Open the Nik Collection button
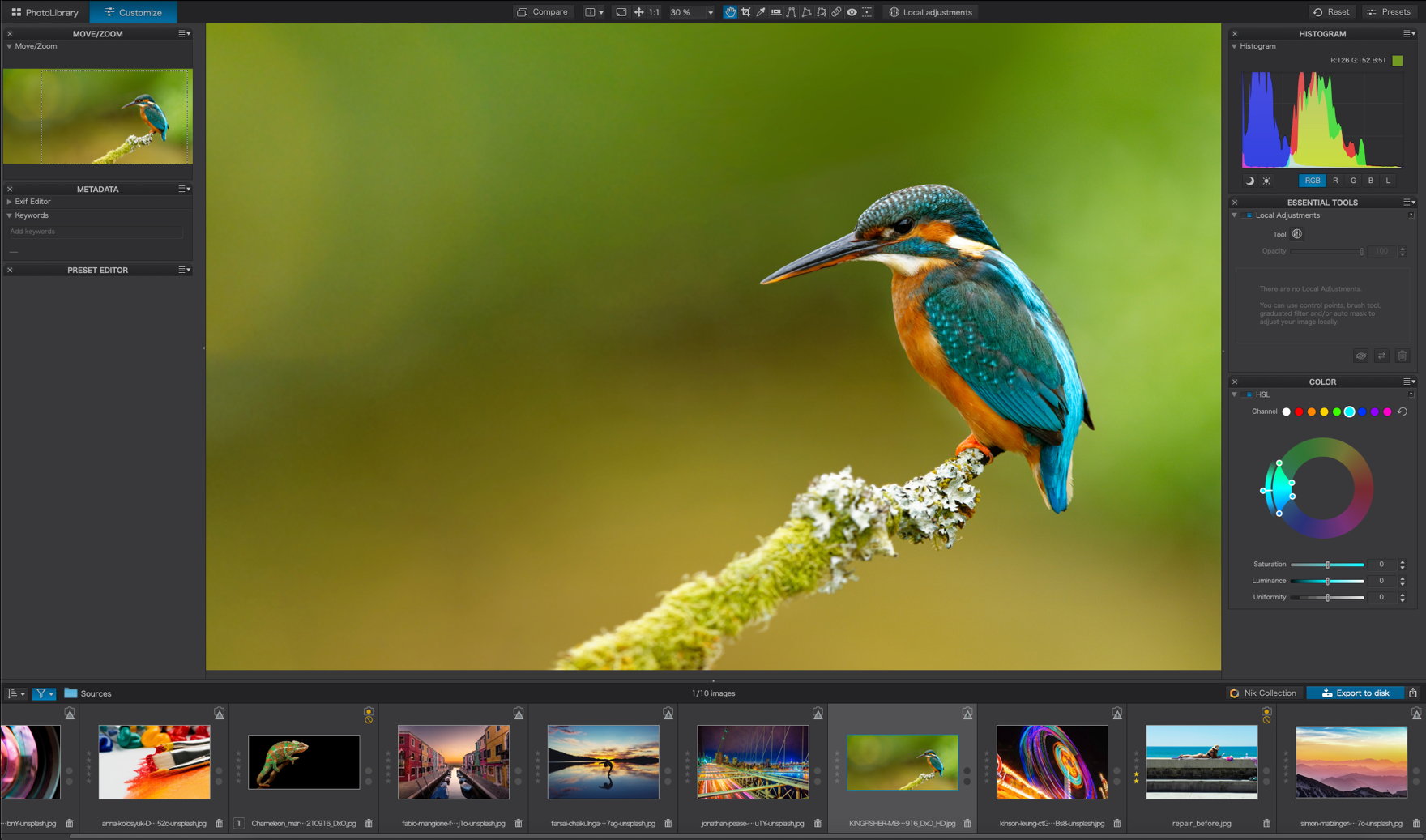The height and width of the screenshot is (840, 1426). (1262, 693)
